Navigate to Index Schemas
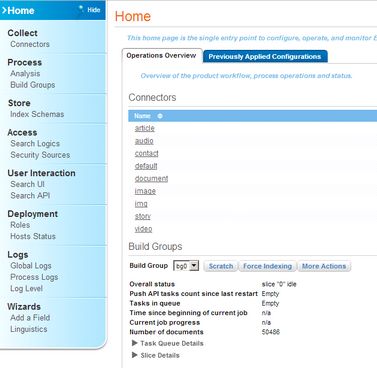377x368 pixels. coord(37,114)
